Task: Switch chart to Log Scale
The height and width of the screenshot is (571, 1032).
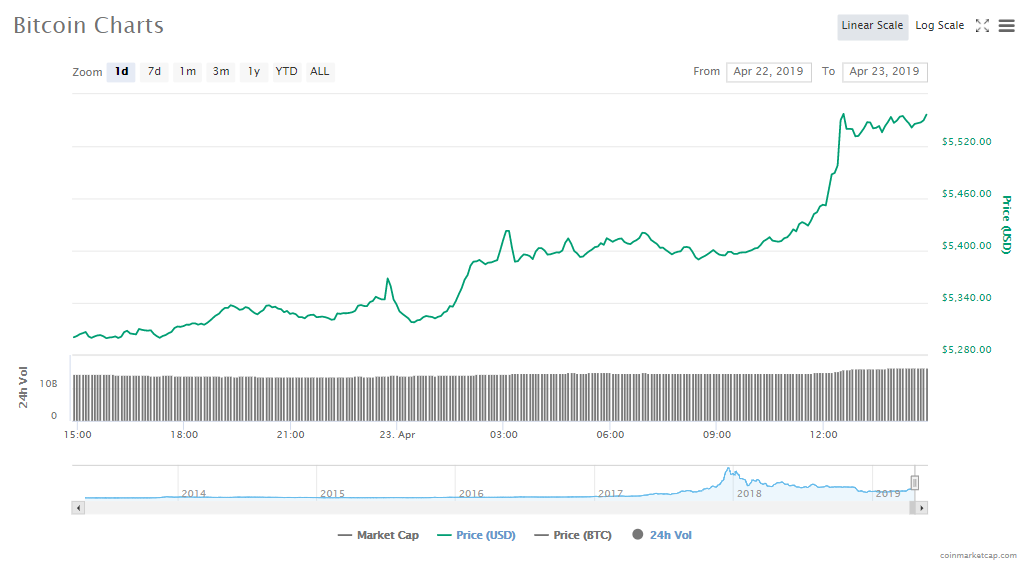Action: (x=939, y=26)
